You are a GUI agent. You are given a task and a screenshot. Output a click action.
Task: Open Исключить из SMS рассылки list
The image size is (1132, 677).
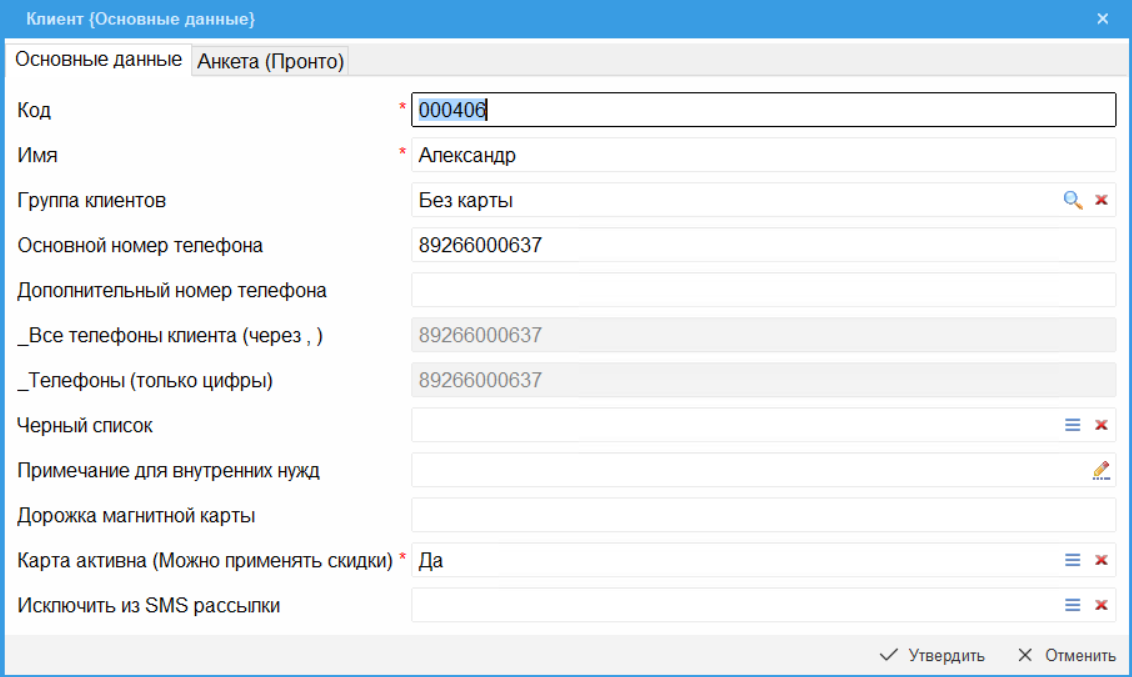(x=1072, y=605)
